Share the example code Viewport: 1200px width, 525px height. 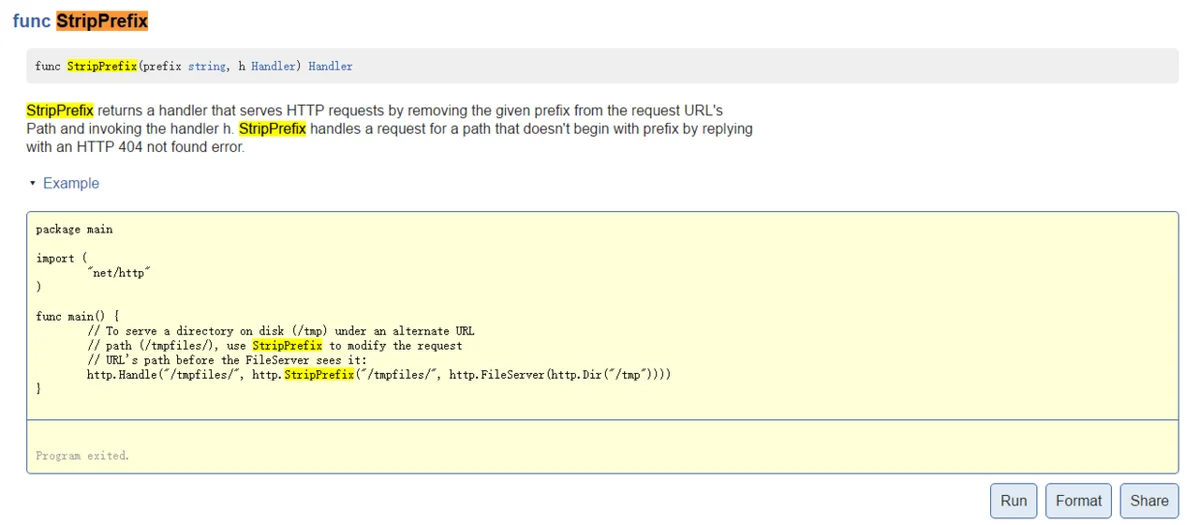(x=1149, y=501)
